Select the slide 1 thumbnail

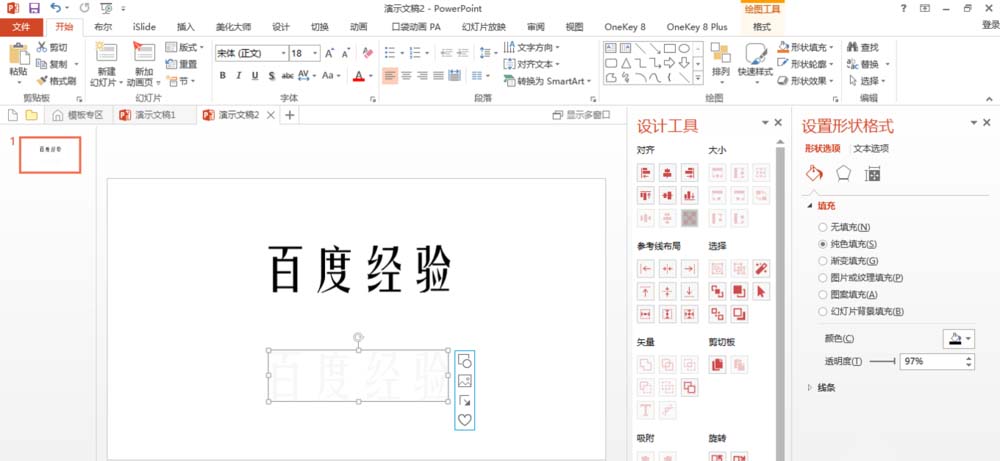coord(50,155)
